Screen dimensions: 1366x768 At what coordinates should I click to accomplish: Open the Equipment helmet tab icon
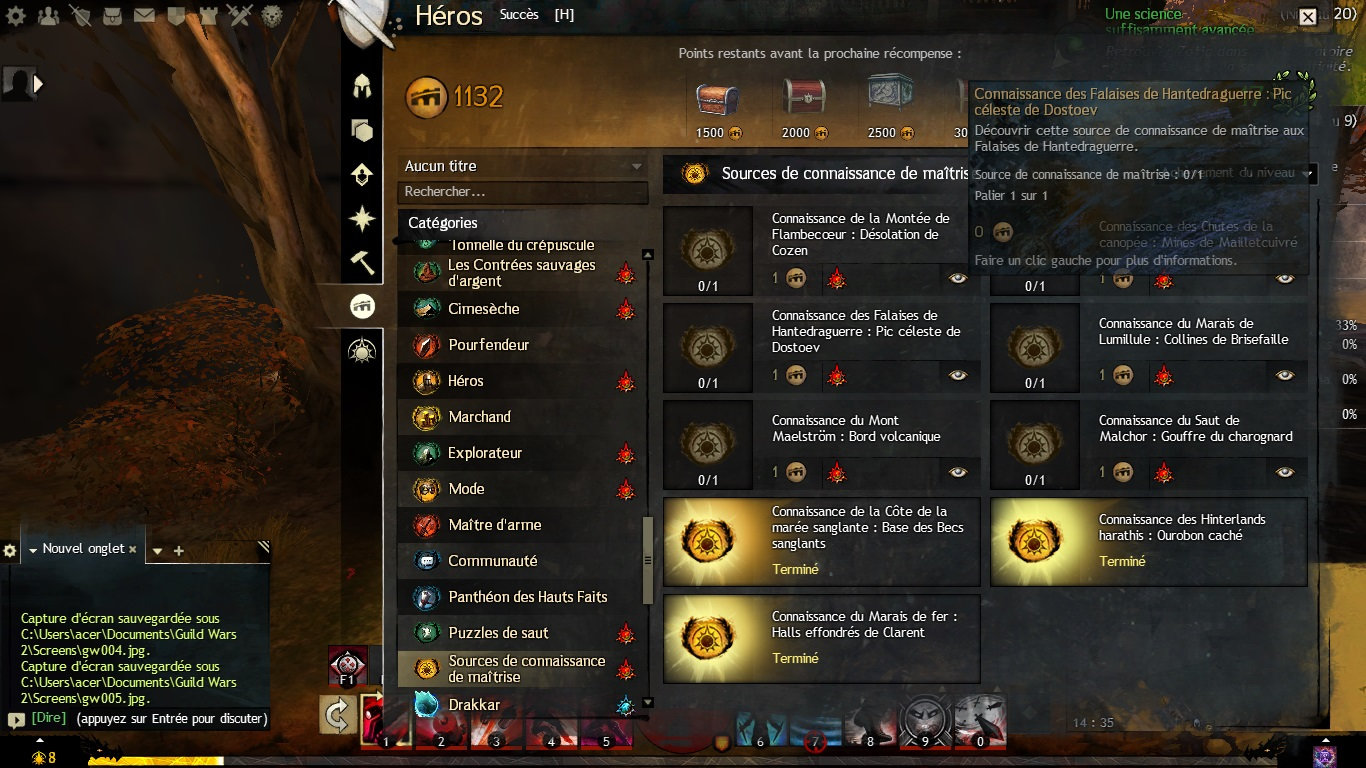[362, 87]
